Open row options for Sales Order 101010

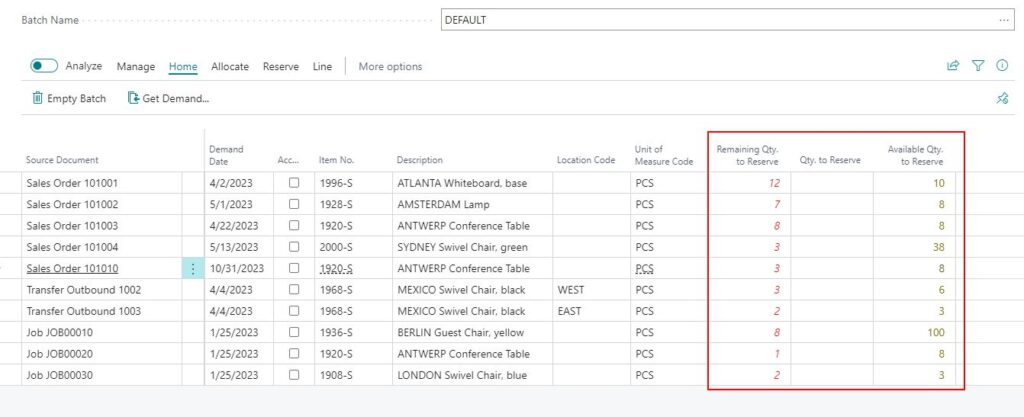[x=193, y=269]
